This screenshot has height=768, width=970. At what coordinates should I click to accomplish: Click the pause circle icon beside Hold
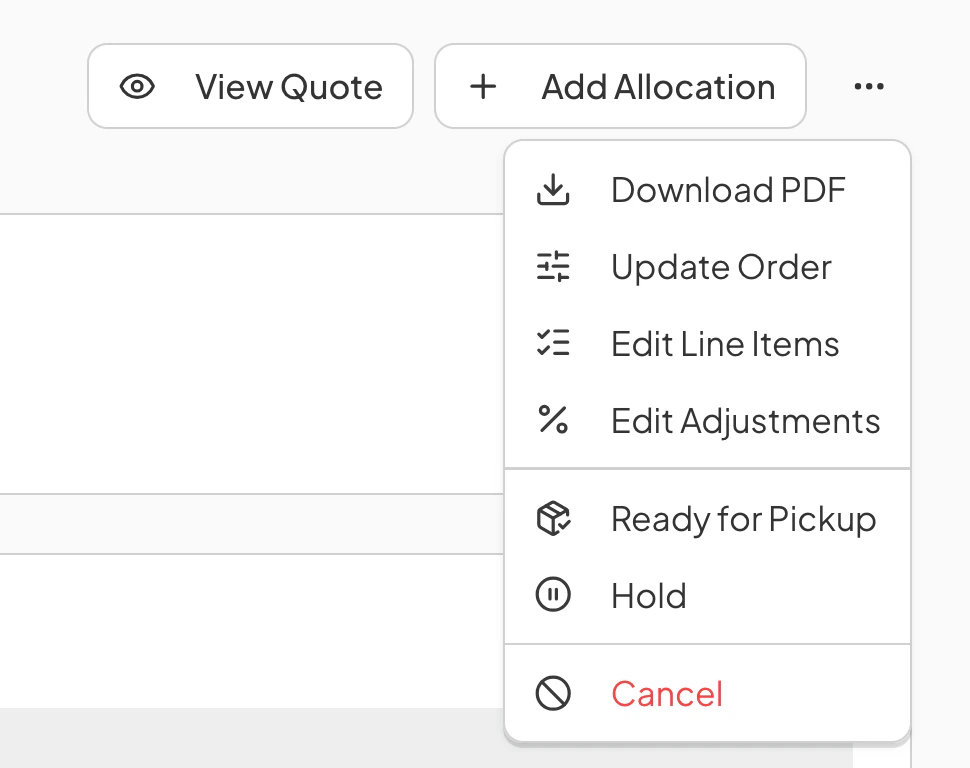[x=553, y=595]
